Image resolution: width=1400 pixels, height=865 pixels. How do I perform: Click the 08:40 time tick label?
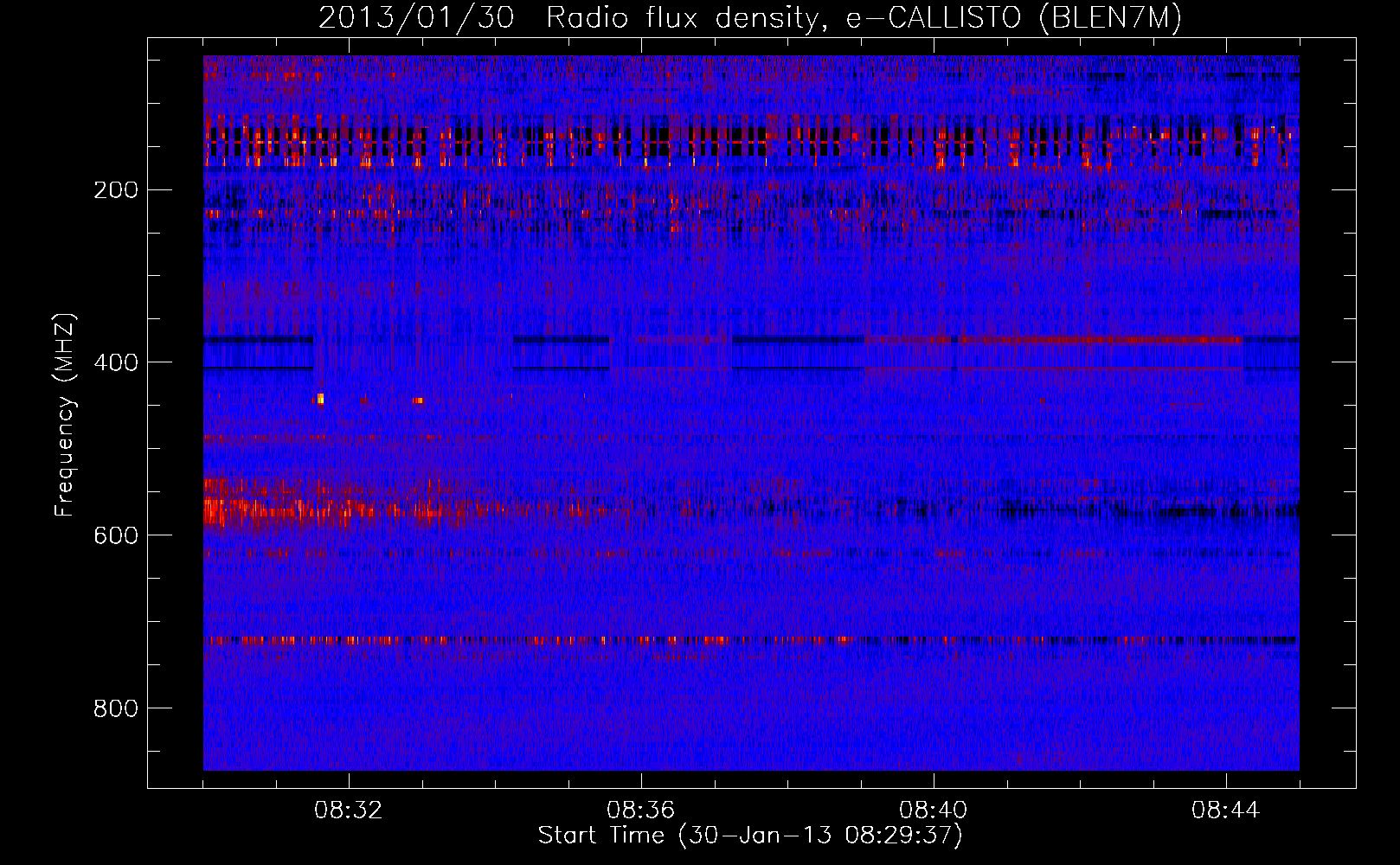point(934,811)
